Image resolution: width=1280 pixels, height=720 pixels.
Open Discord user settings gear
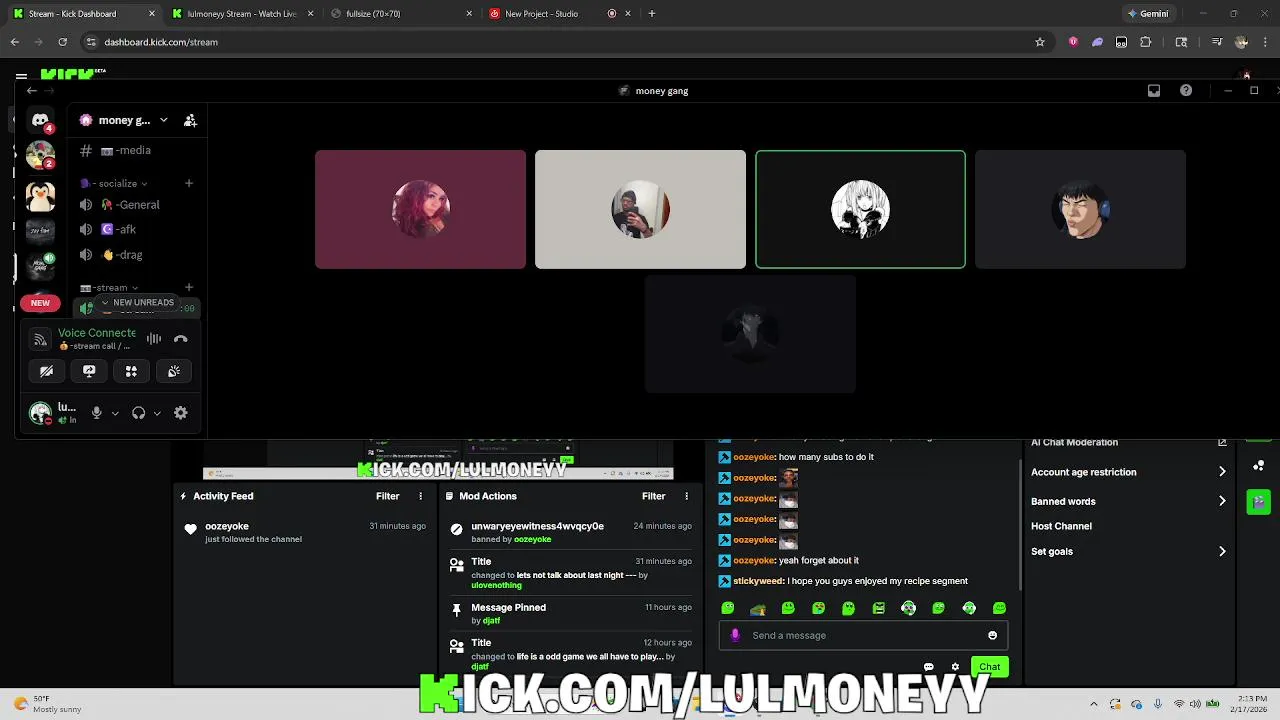click(x=181, y=413)
